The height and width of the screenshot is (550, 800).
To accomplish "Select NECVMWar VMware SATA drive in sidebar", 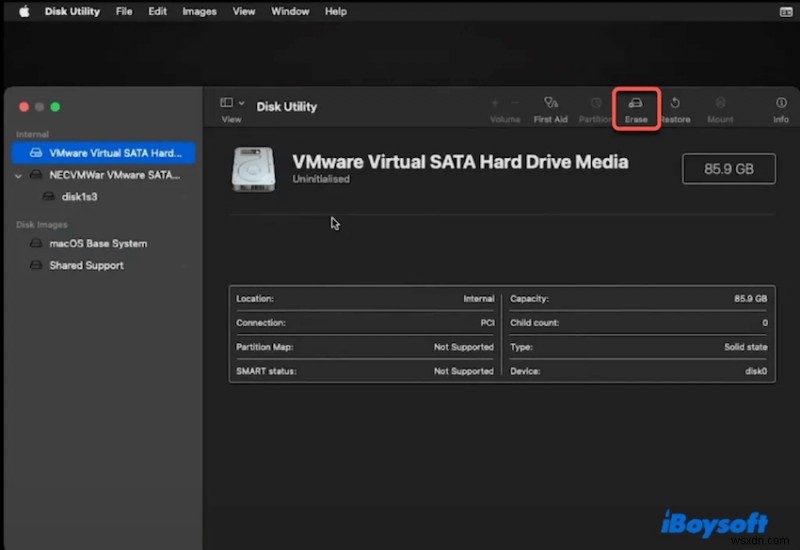I will pos(104,175).
